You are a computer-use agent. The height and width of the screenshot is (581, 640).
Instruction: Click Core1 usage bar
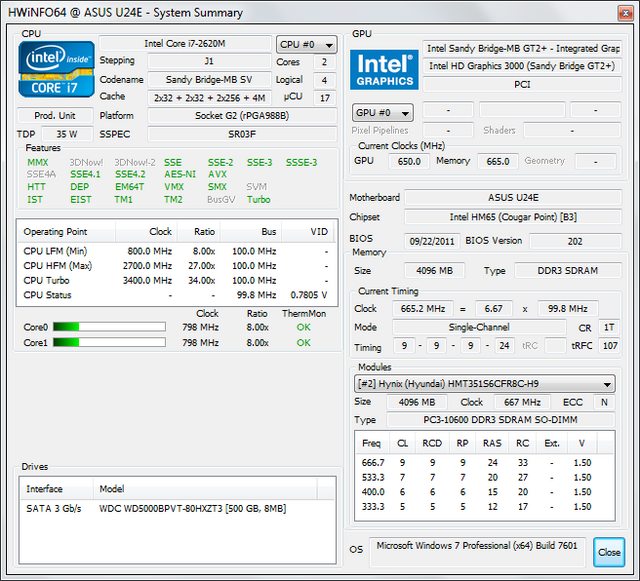pyautogui.click(x=109, y=342)
